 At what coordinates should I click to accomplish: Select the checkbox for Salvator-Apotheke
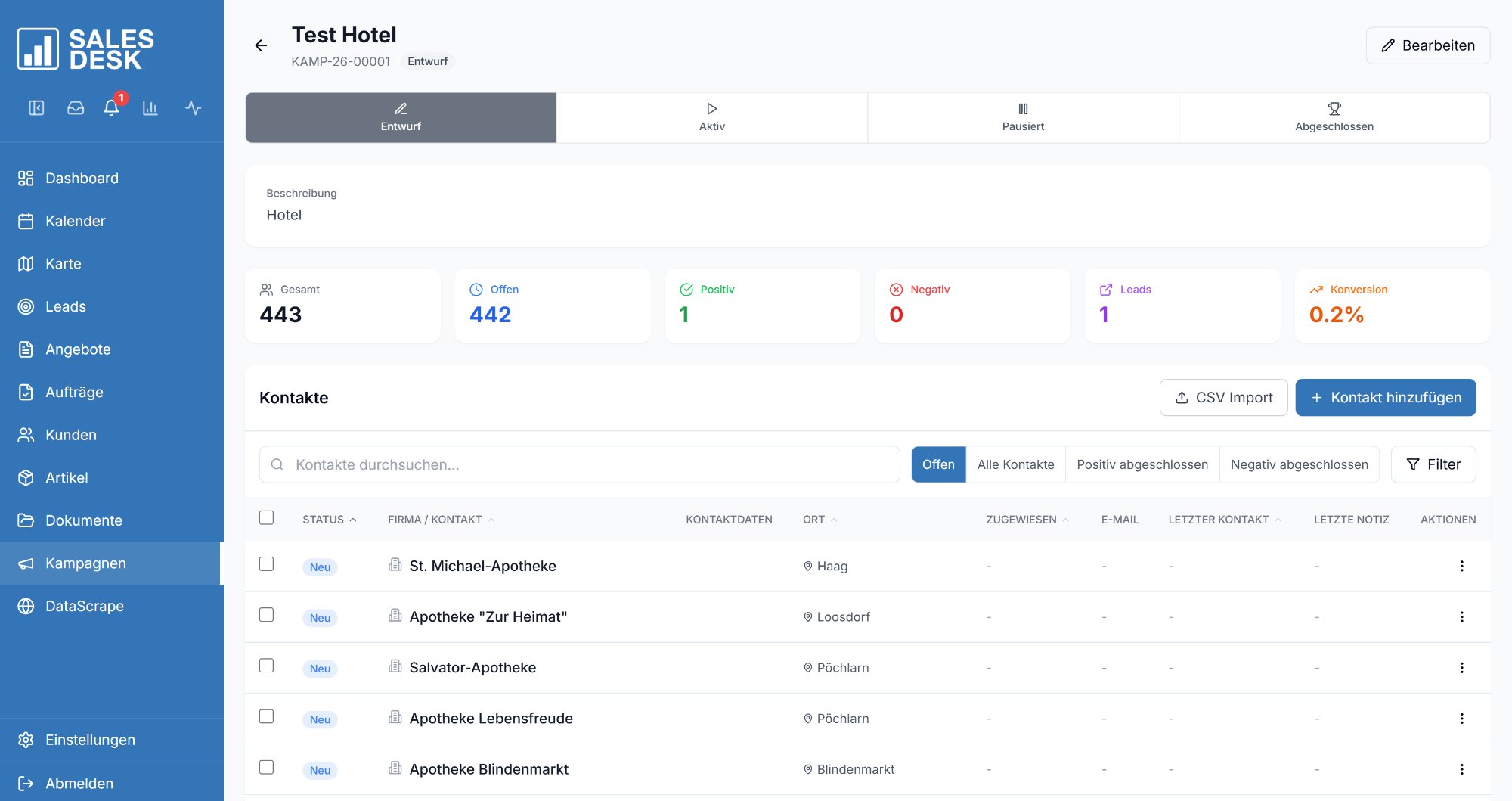[x=267, y=666]
